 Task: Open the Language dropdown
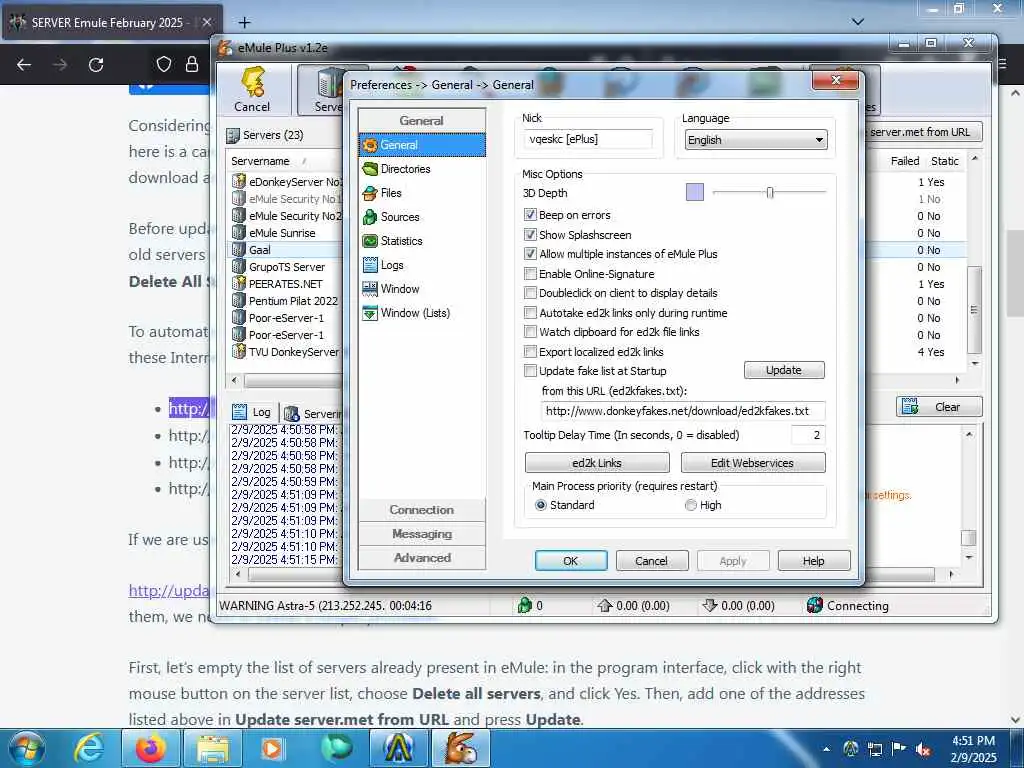756,140
